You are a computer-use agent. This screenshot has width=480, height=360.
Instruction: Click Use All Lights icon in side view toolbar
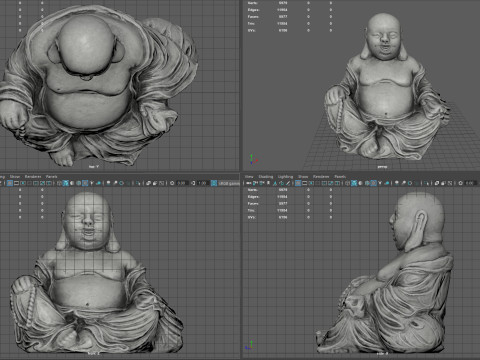coord(380,183)
